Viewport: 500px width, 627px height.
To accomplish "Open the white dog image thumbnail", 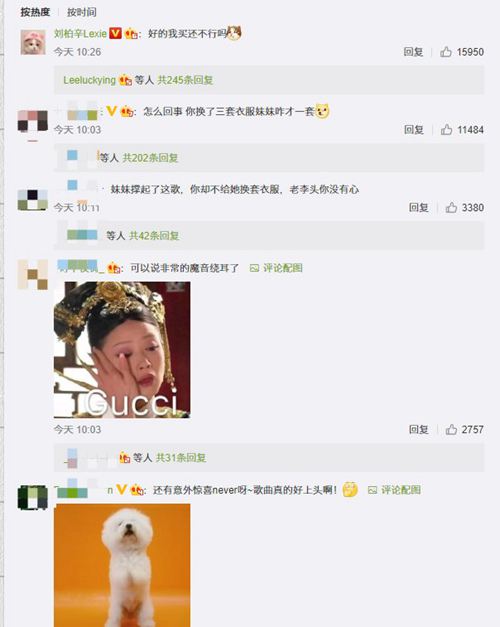I will tap(122, 565).
